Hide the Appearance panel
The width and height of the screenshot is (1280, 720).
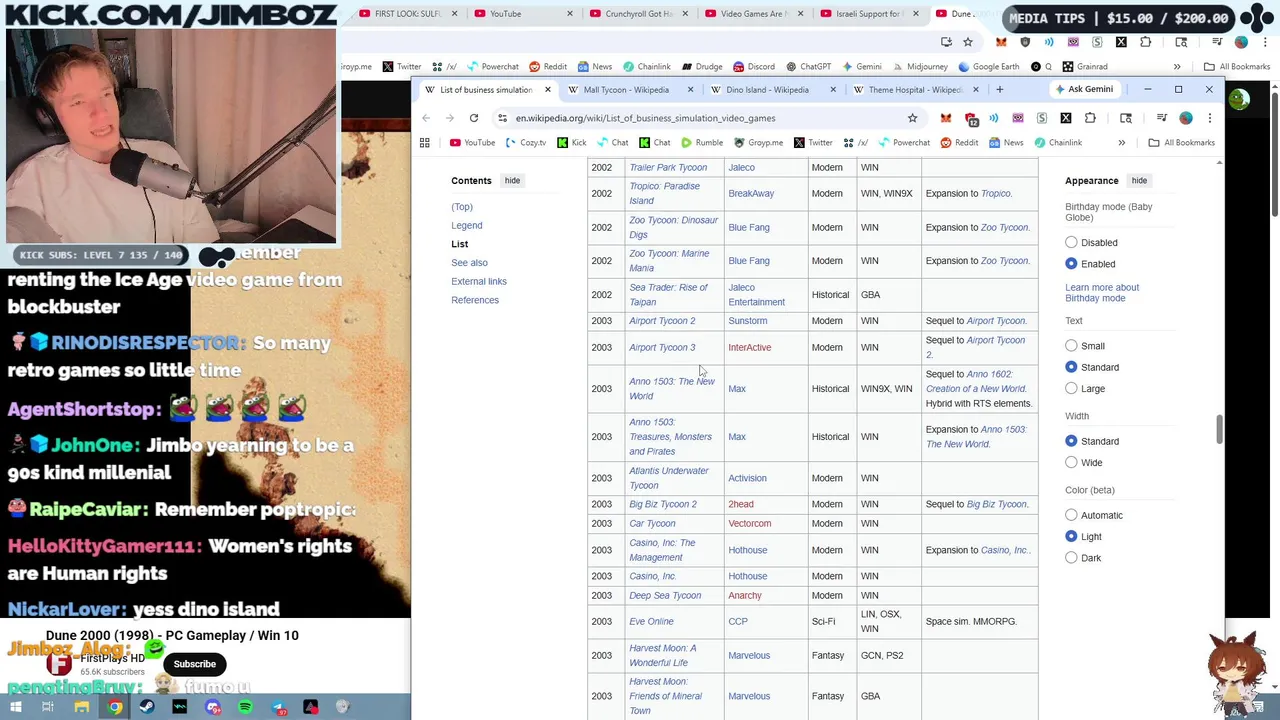tap(1139, 181)
